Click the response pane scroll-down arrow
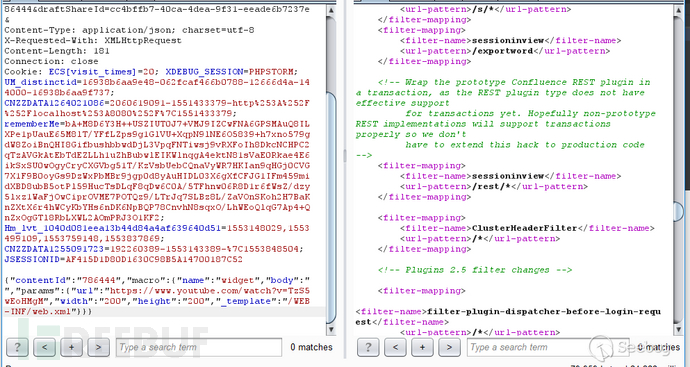Image resolution: width=690 pixels, height=367 pixels. point(678,329)
